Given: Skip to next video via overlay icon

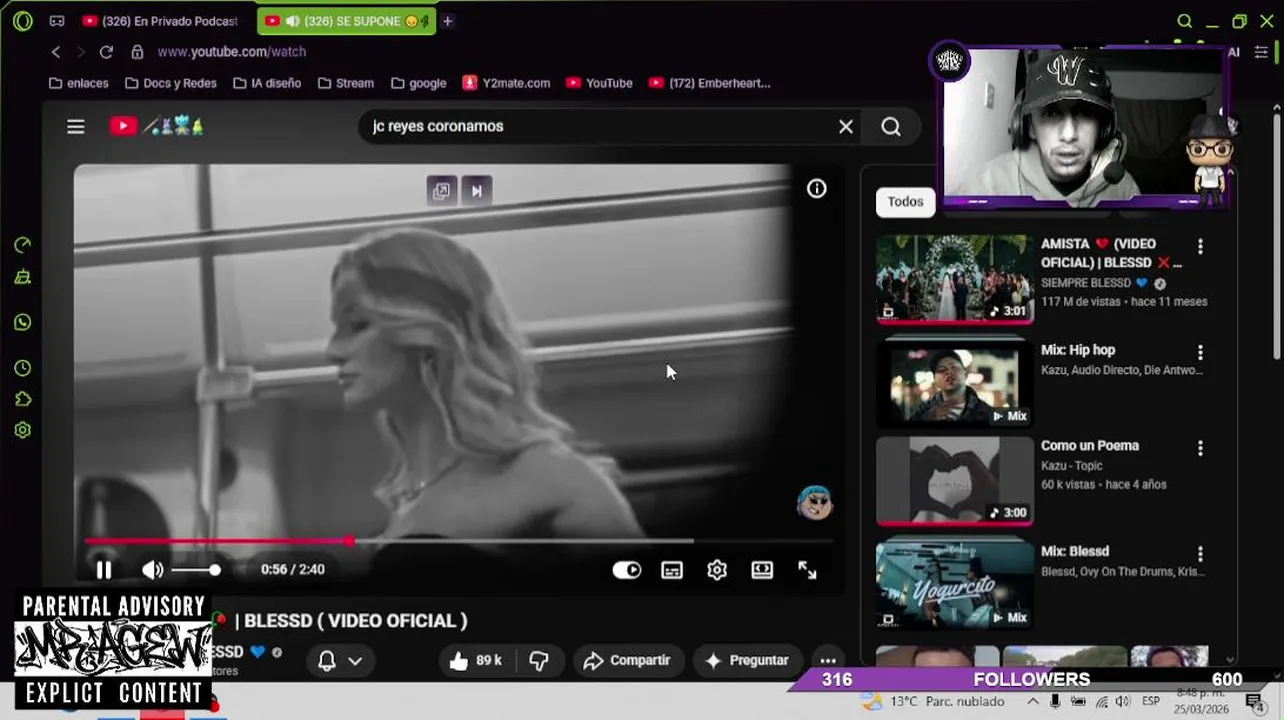Looking at the screenshot, I should pyautogui.click(x=477, y=191).
